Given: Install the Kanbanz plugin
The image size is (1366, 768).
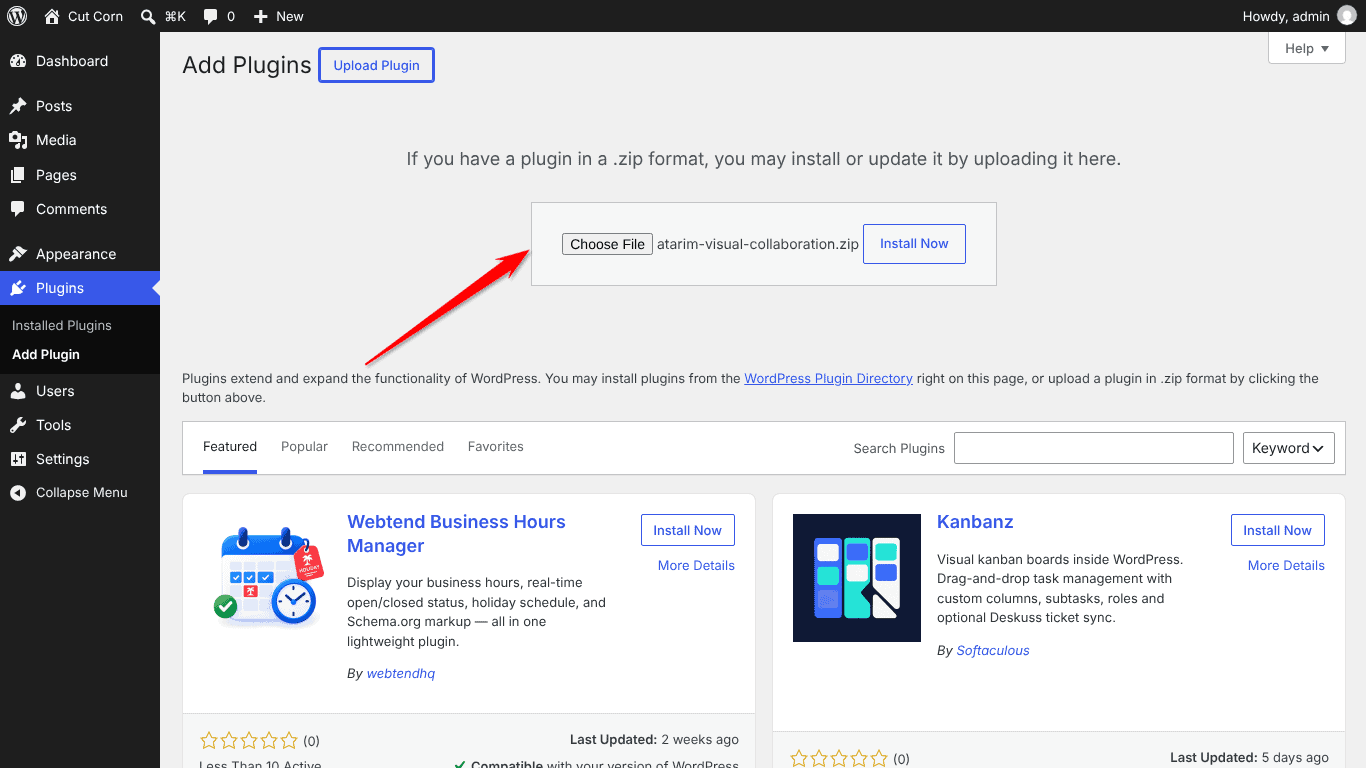Looking at the screenshot, I should pyautogui.click(x=1278, y=530).
